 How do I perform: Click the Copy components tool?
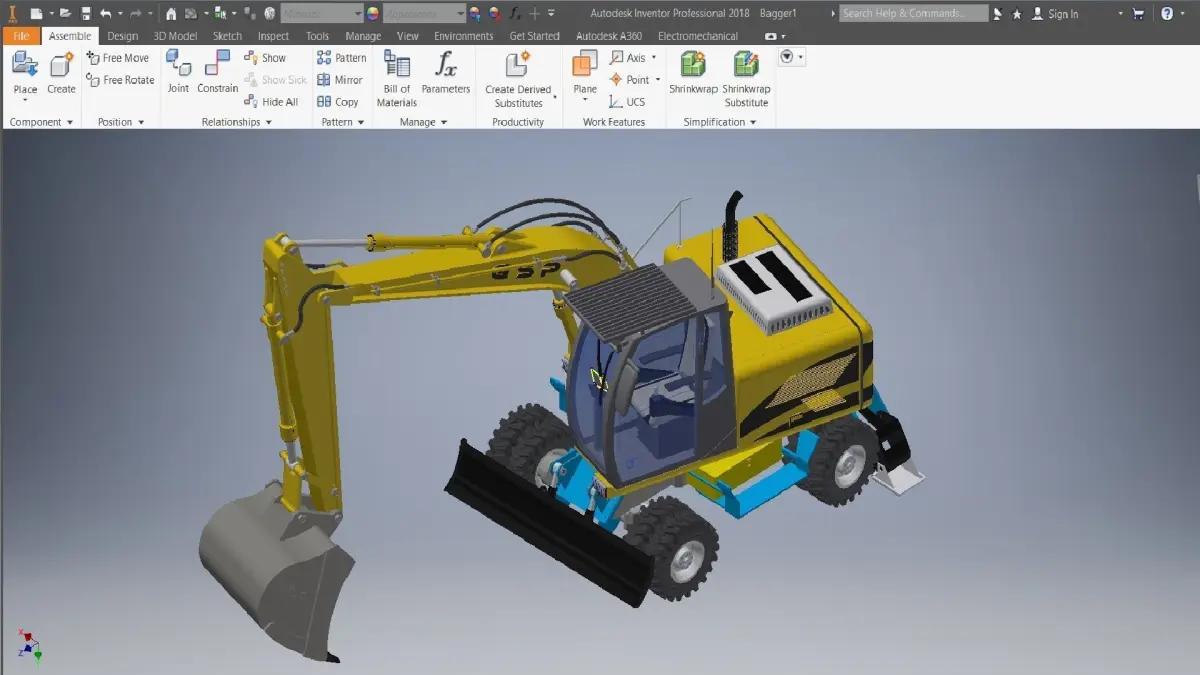[x=338, y=102]
